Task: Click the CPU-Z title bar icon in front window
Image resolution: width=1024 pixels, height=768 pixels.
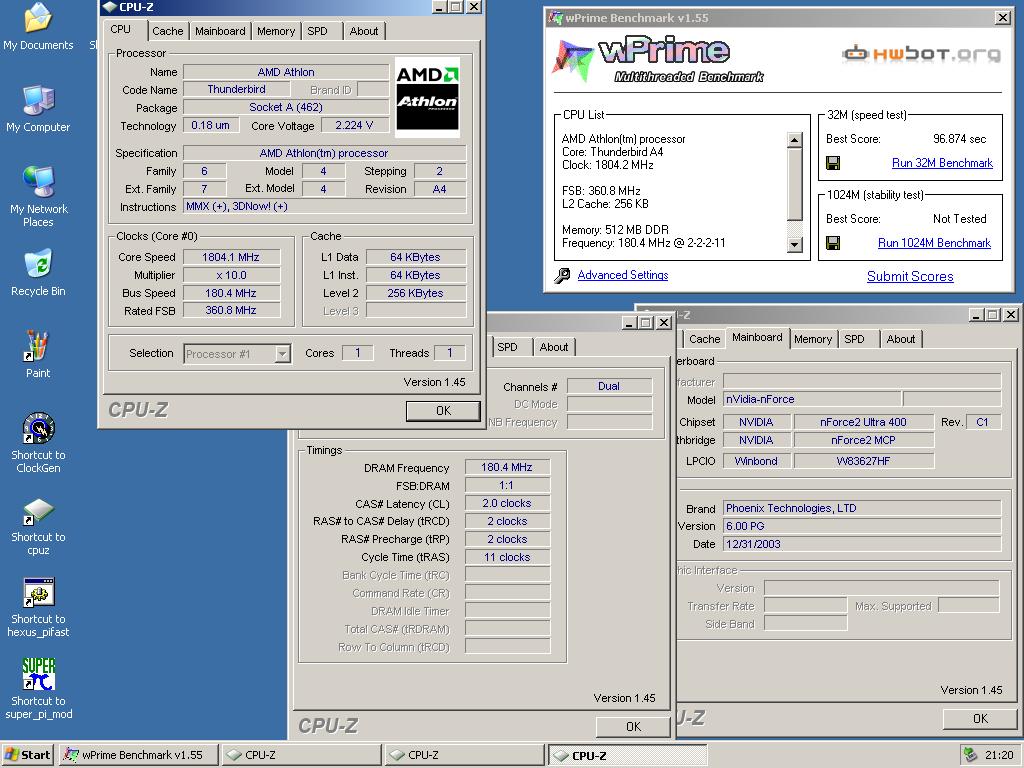Action: coord(109,7)
